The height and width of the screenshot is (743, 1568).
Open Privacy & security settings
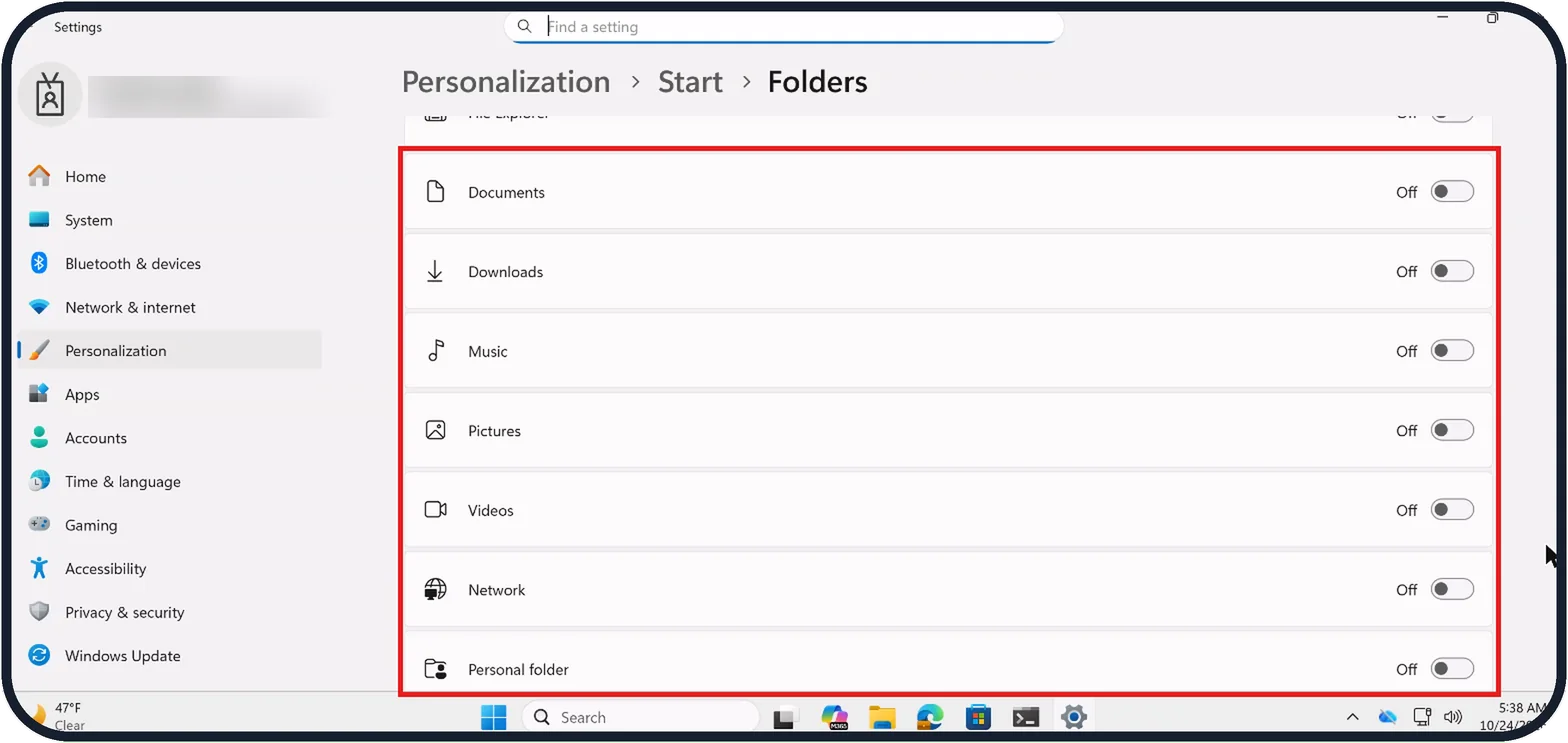point(170,612)
